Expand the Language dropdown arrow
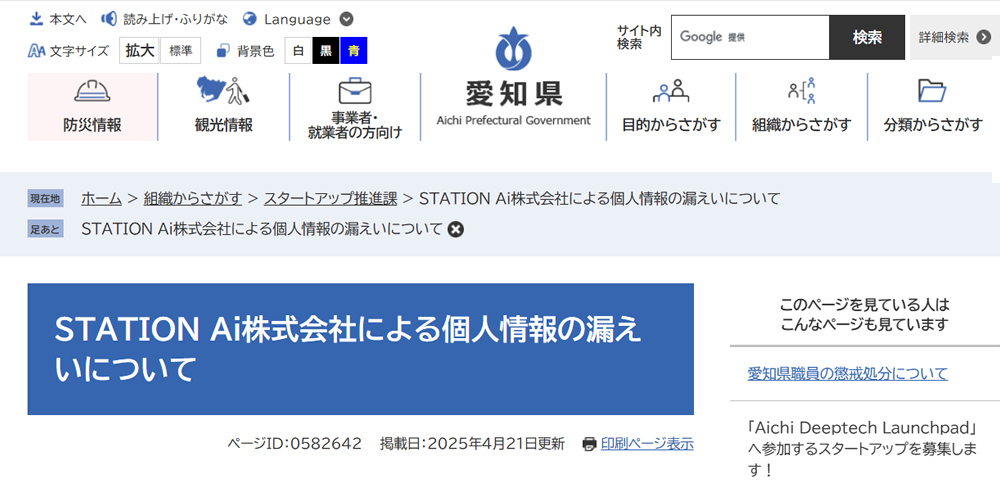This screenshot has height=485, width=1000. (346, 19)
